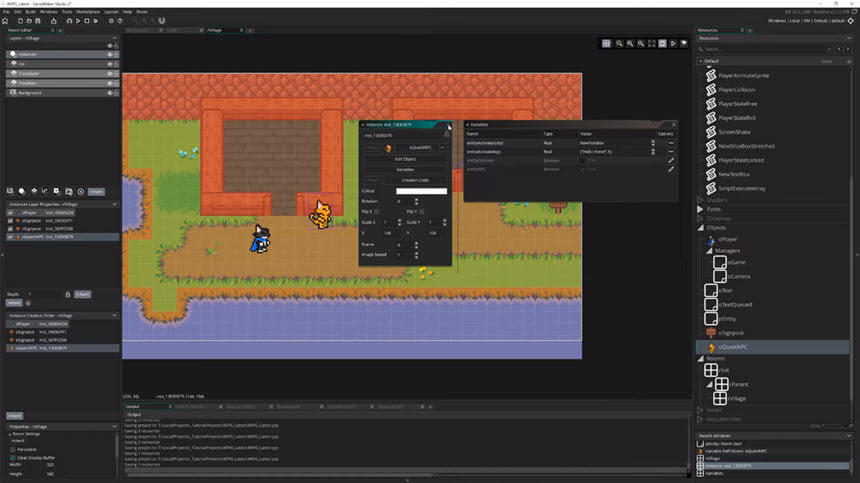This screenshot has width=860, height=483.
Task: Fit room to window icon
Action: coord(652,43)
